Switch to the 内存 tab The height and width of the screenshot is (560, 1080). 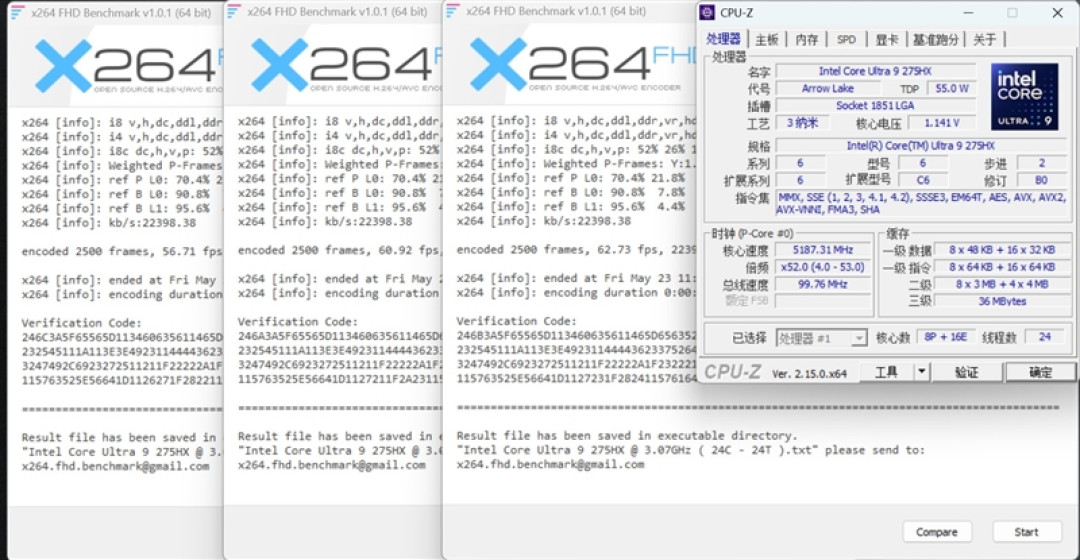807,39
